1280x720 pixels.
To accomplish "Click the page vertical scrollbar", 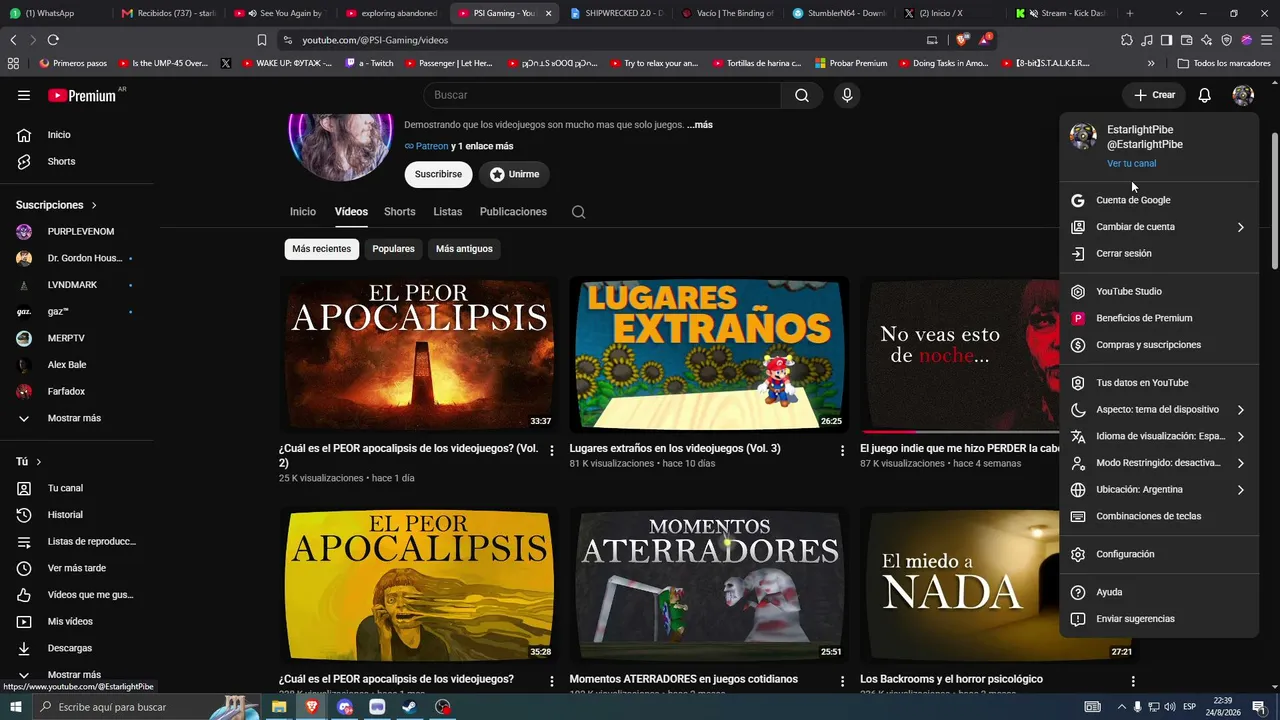I will click(x=1274, y=200).
